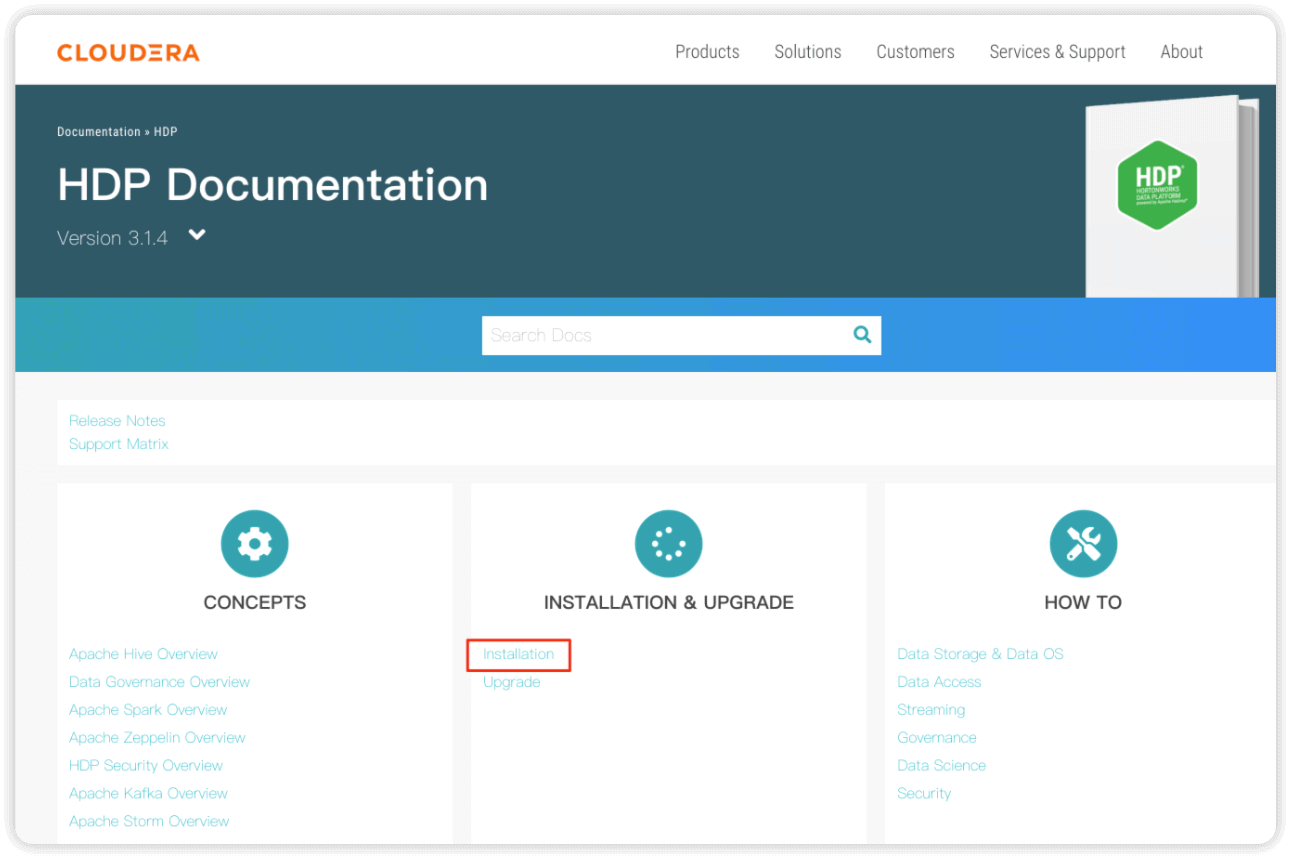Click the How To tools icon
The width and height of the screenshot is (1291, 859).
coord(1083,544)
